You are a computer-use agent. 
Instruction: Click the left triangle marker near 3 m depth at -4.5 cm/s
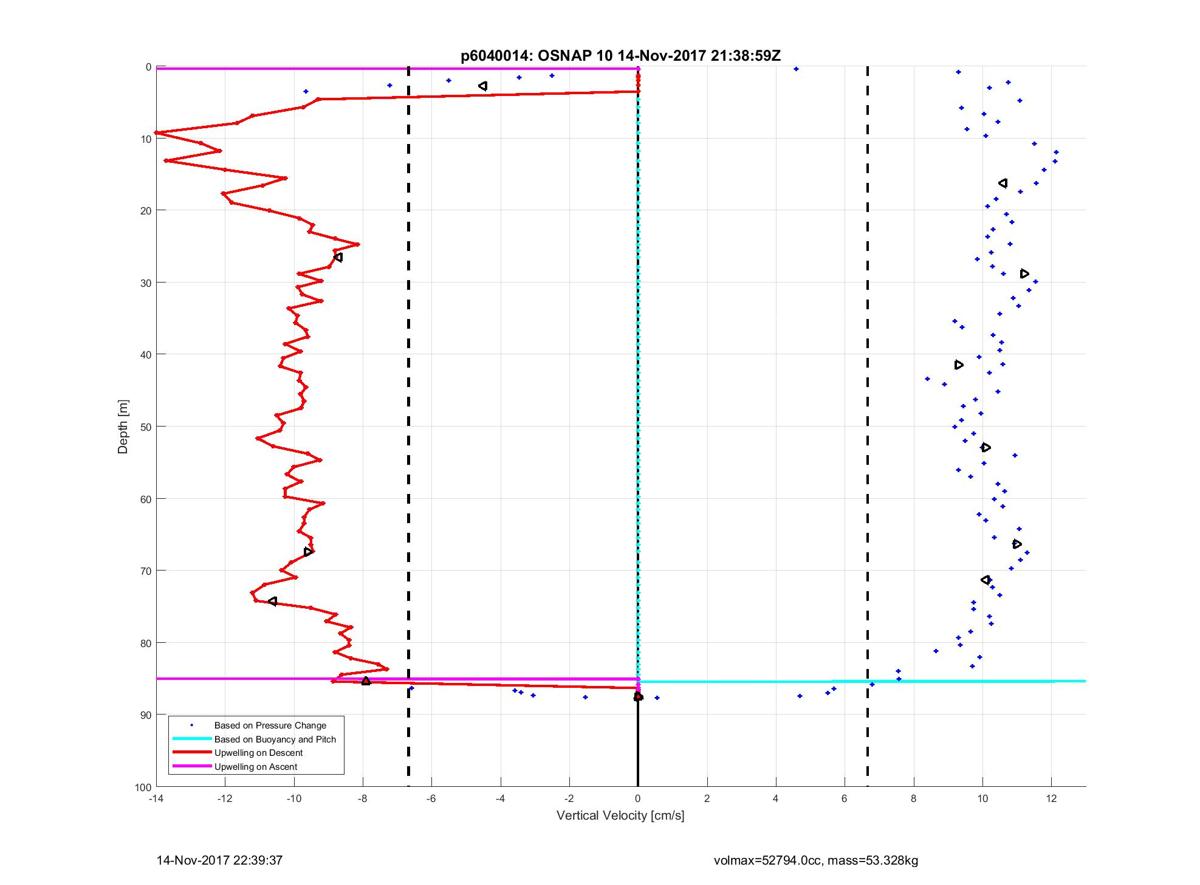(x=483, y=86)
